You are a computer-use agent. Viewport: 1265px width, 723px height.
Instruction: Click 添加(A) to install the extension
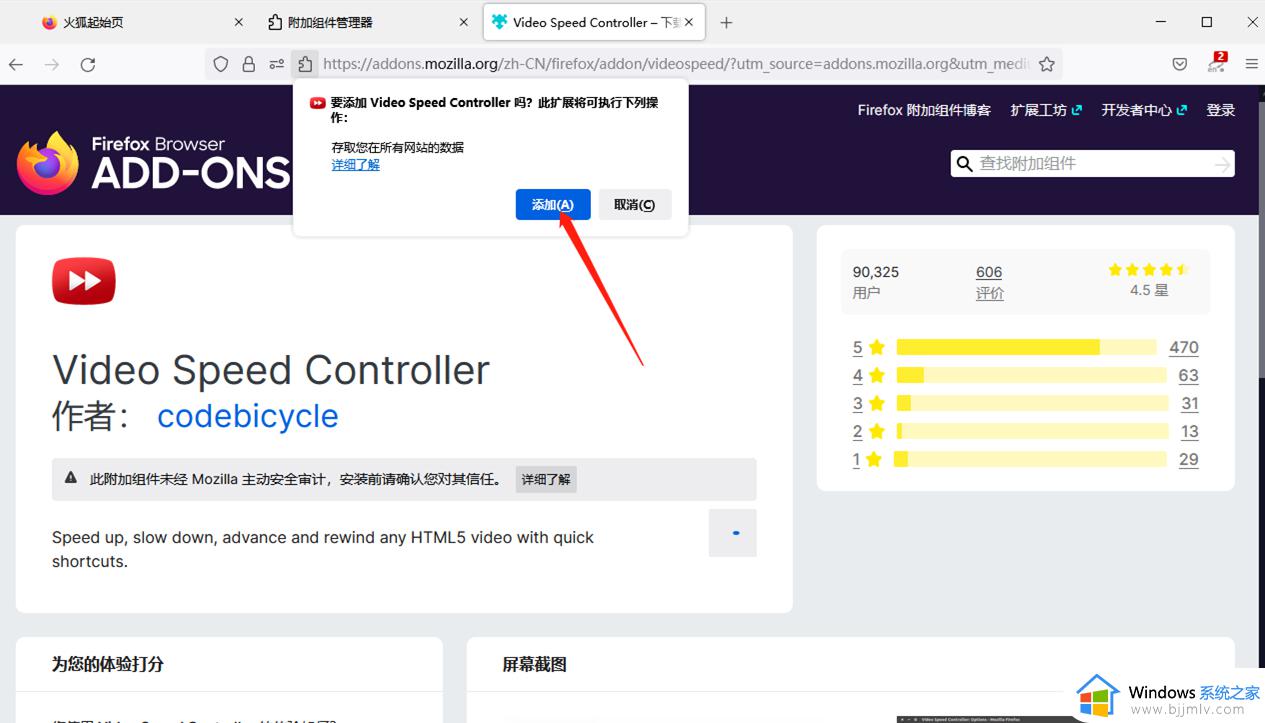tap(553, 204)
